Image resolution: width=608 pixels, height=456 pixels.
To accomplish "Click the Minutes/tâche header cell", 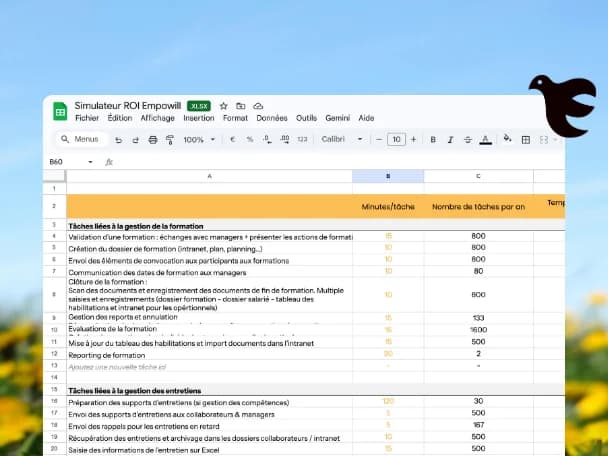I will pyautogui.click(x=388, y=207).
